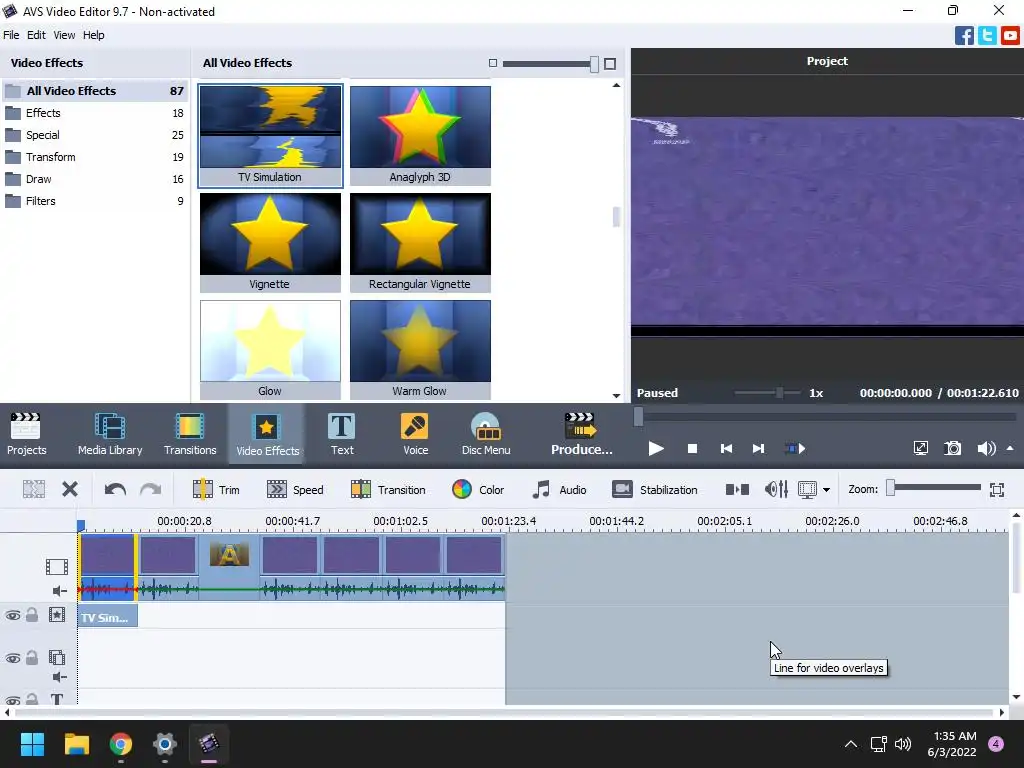The height and width of the screenshot is (768, 1024).
Task: Select All Video Effects category
Action: pyautogui.click(x=95, y=91)
